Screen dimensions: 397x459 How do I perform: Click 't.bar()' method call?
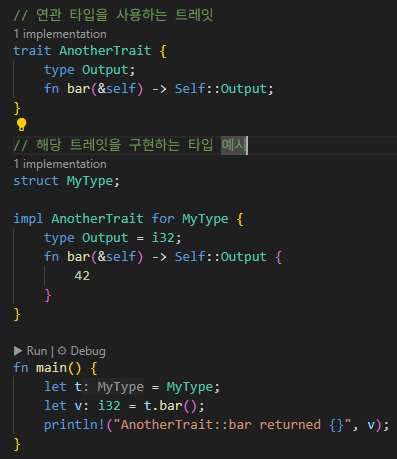click(x=170, y=406)
